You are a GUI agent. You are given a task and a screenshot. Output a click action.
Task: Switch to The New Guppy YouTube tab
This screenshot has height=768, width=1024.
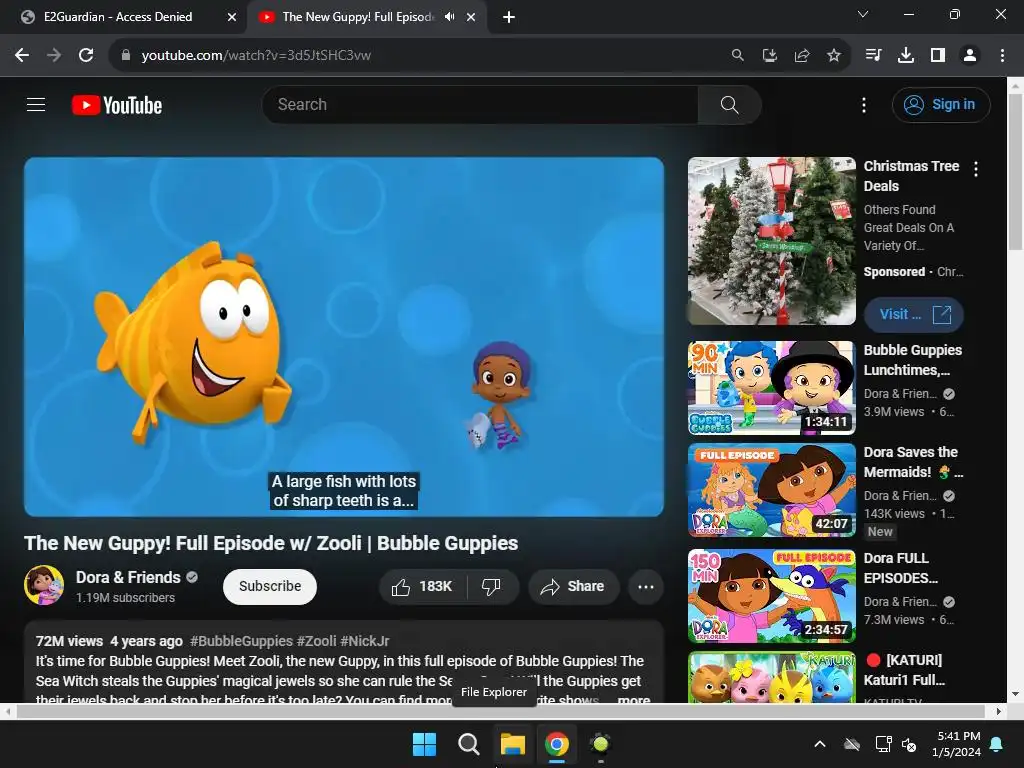[x=358, y=17]
